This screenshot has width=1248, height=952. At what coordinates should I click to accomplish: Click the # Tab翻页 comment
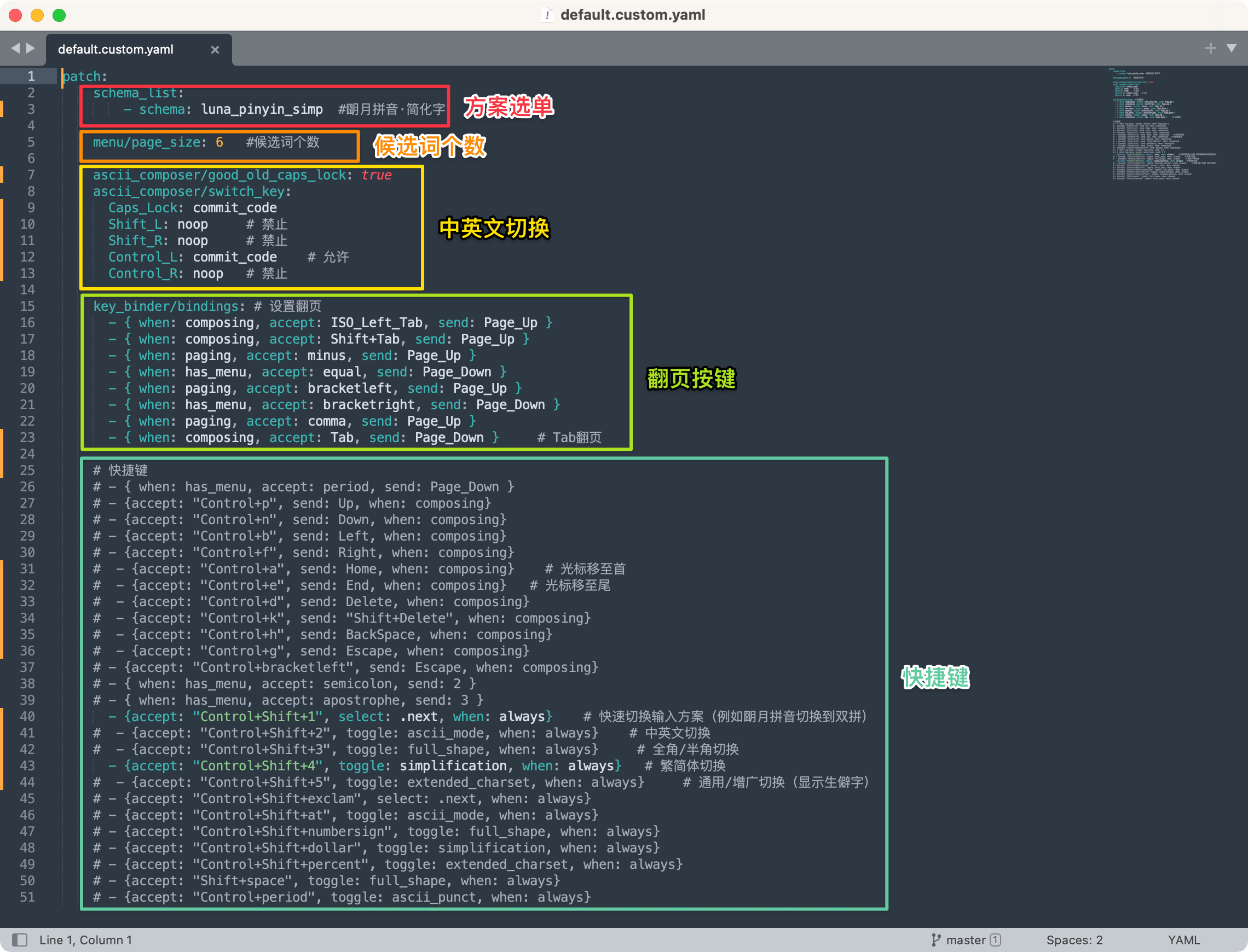[569, 438]
